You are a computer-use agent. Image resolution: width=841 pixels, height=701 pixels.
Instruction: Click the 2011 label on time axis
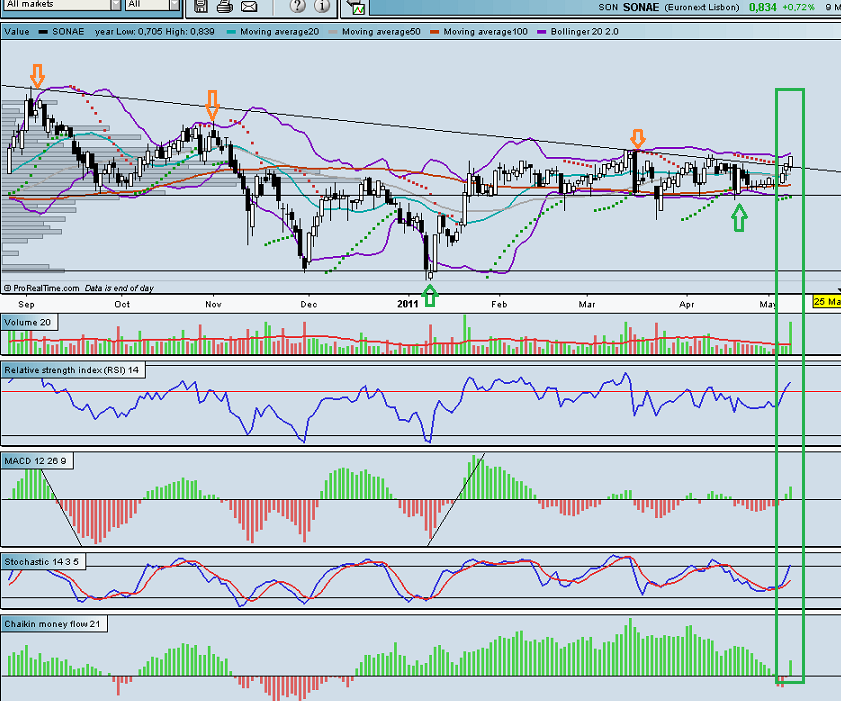click(407, 304)
